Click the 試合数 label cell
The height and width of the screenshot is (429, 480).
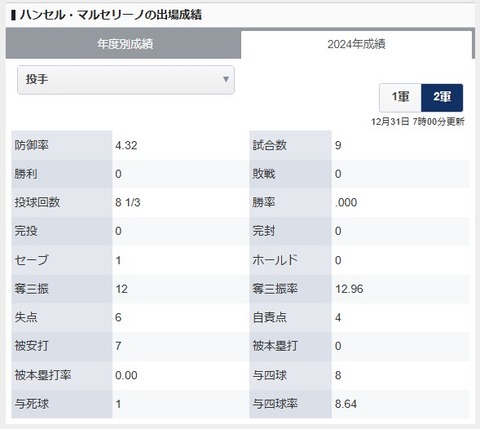pos(290,145)
